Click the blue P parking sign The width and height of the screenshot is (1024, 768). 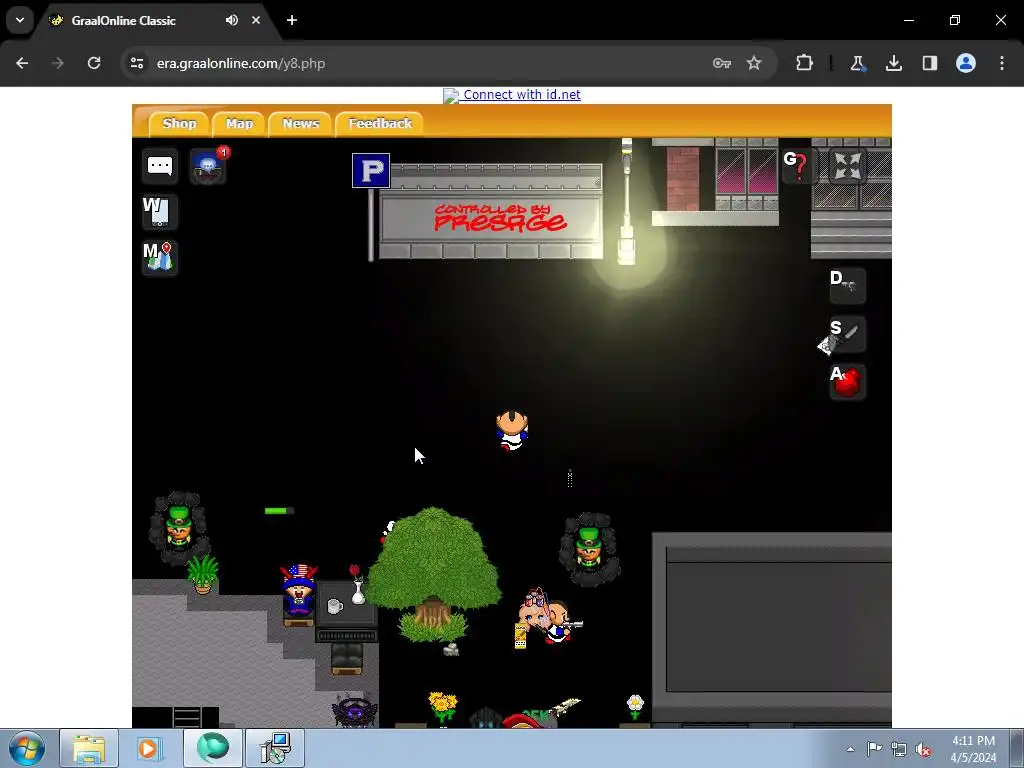[371, 170]
